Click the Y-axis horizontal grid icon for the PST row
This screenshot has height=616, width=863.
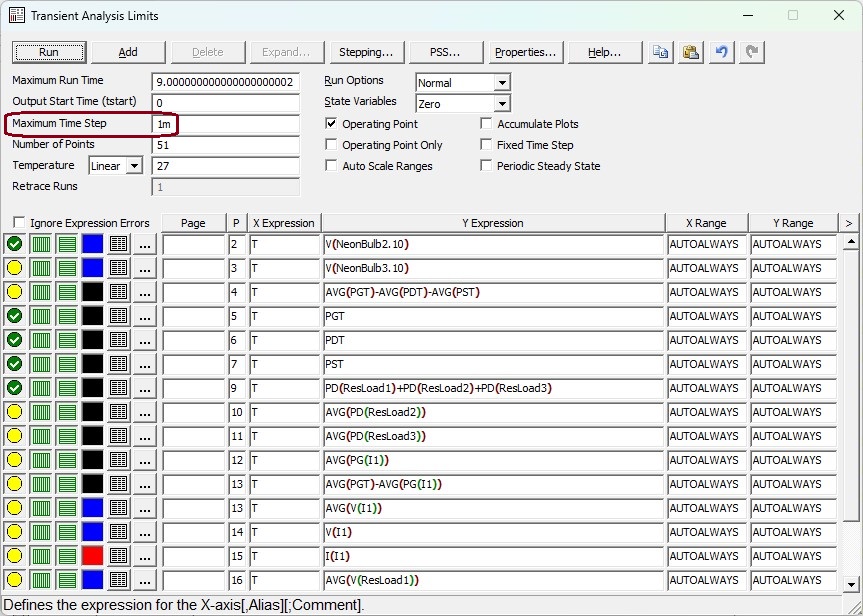point(67,364)
